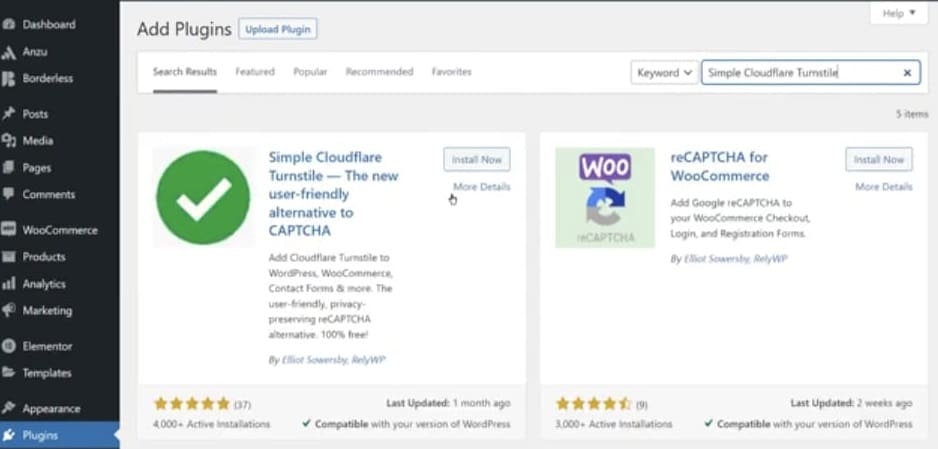Viewport: 938px width, 449px height.
Task: Expand the Help panel dropdown
Action: point(899,13)
